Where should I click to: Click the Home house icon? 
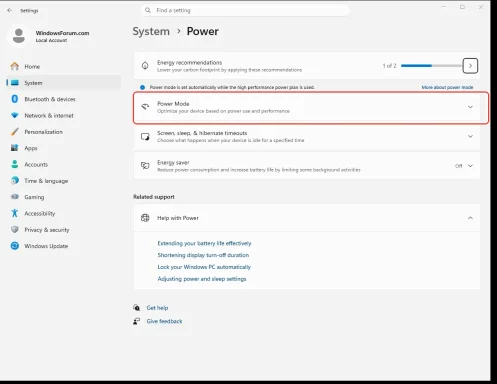pos(15,66)
